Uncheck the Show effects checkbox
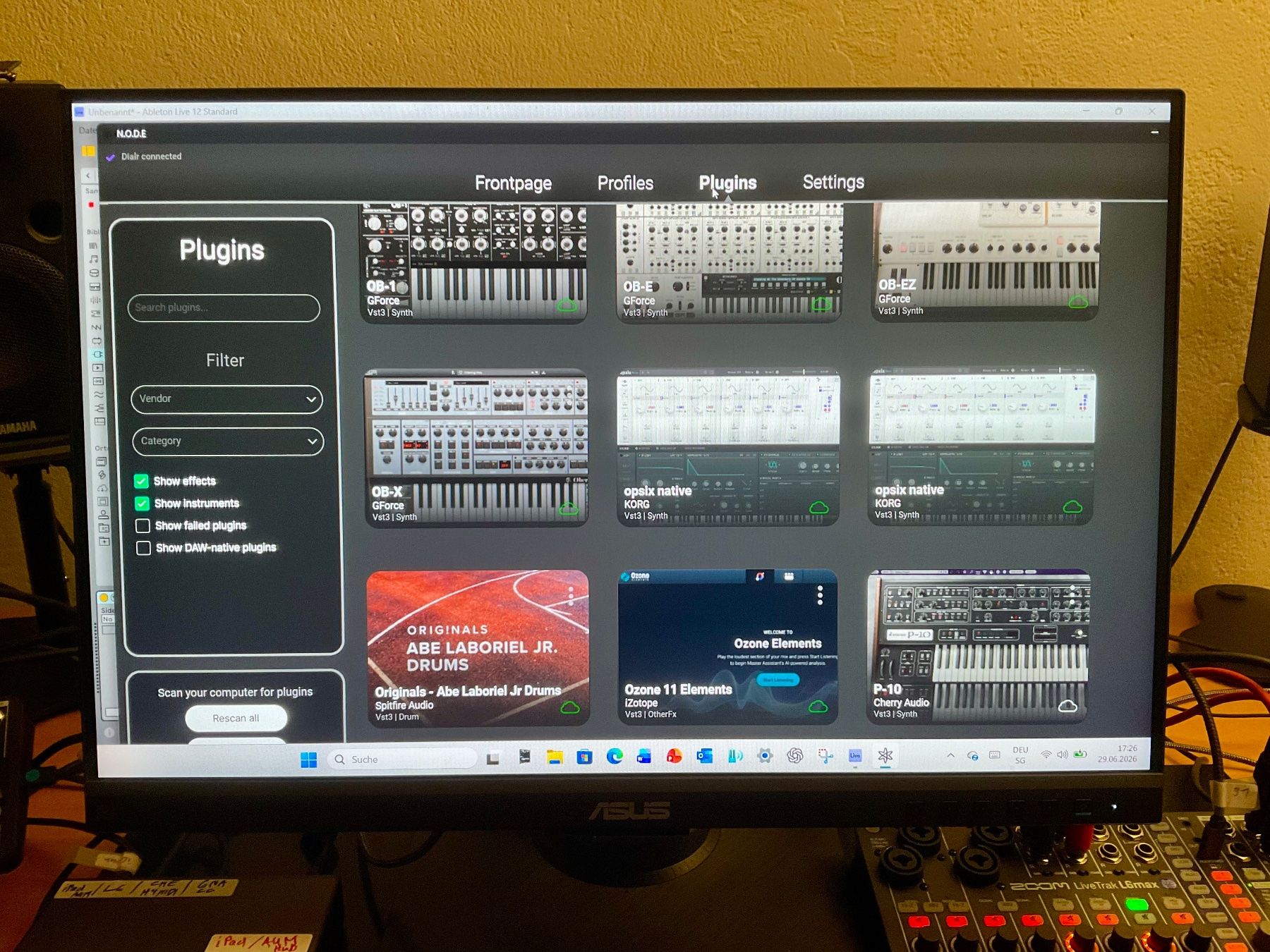This screenshot has width=1270, height=952. tap(141, 481)
